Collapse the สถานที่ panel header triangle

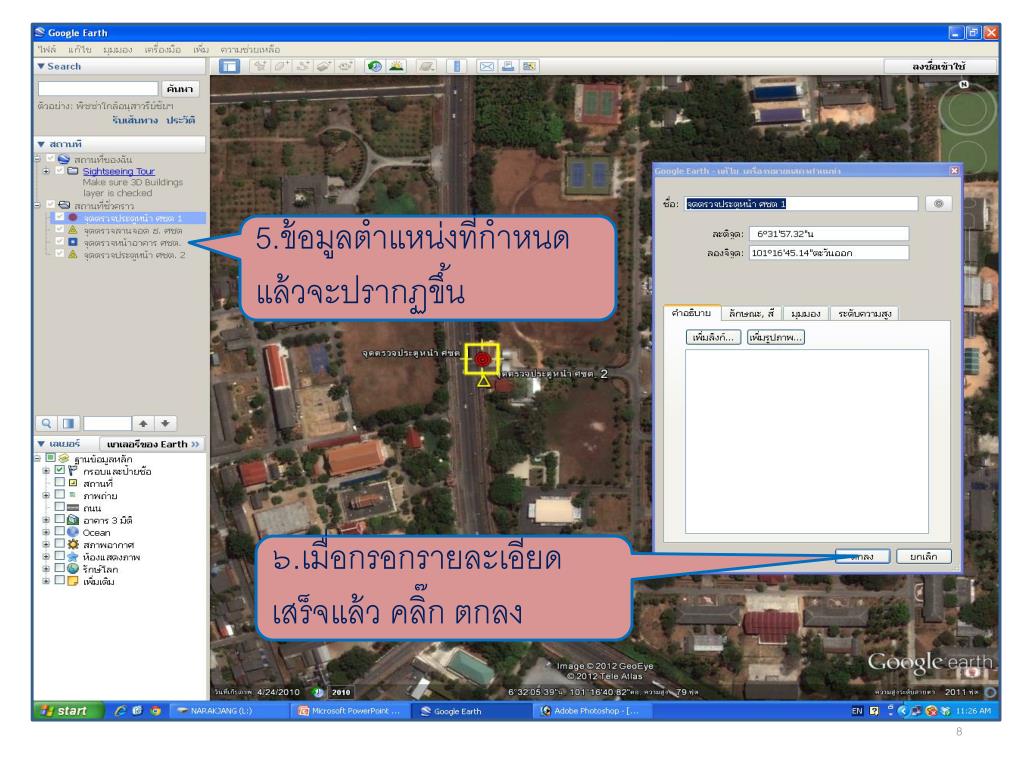coord(41,144)
